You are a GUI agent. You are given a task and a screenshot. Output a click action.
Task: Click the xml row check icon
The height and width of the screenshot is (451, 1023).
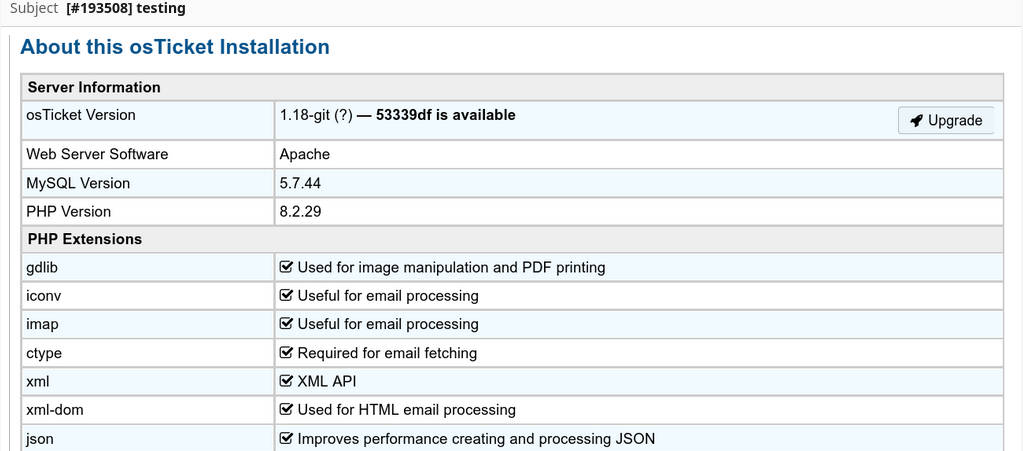click(286, 381)
